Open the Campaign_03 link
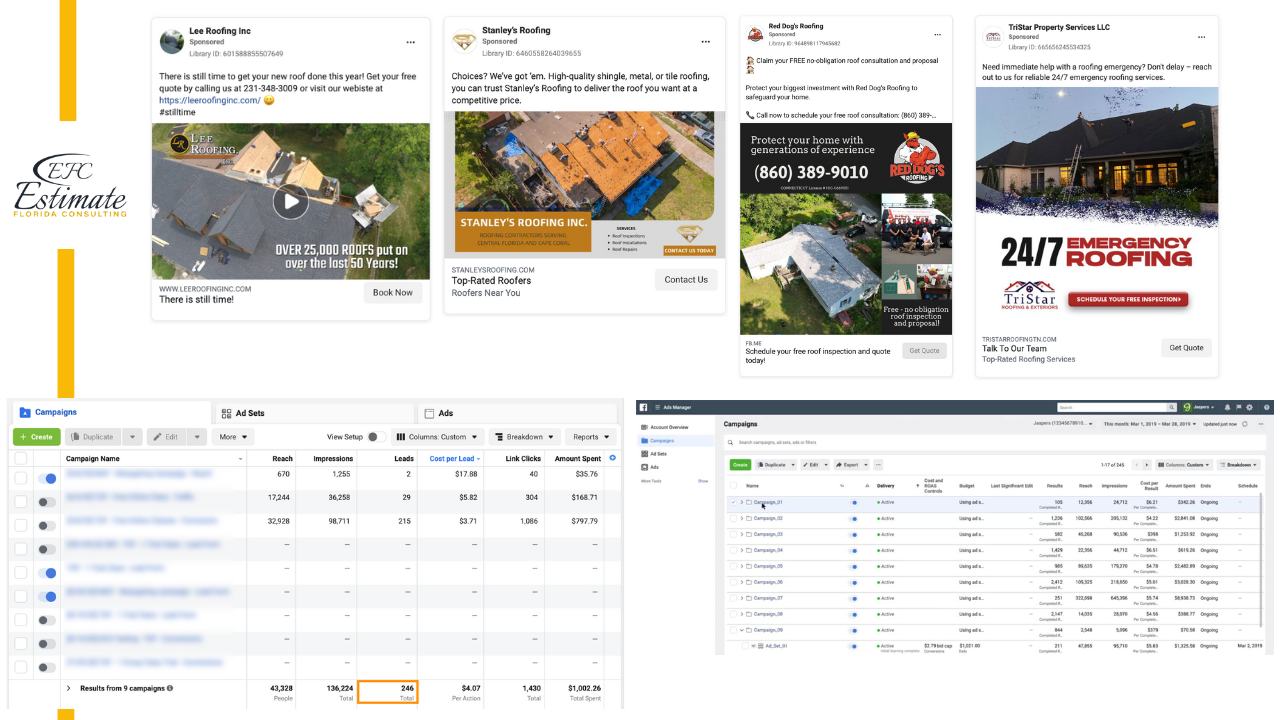 (x=768, y=534)
